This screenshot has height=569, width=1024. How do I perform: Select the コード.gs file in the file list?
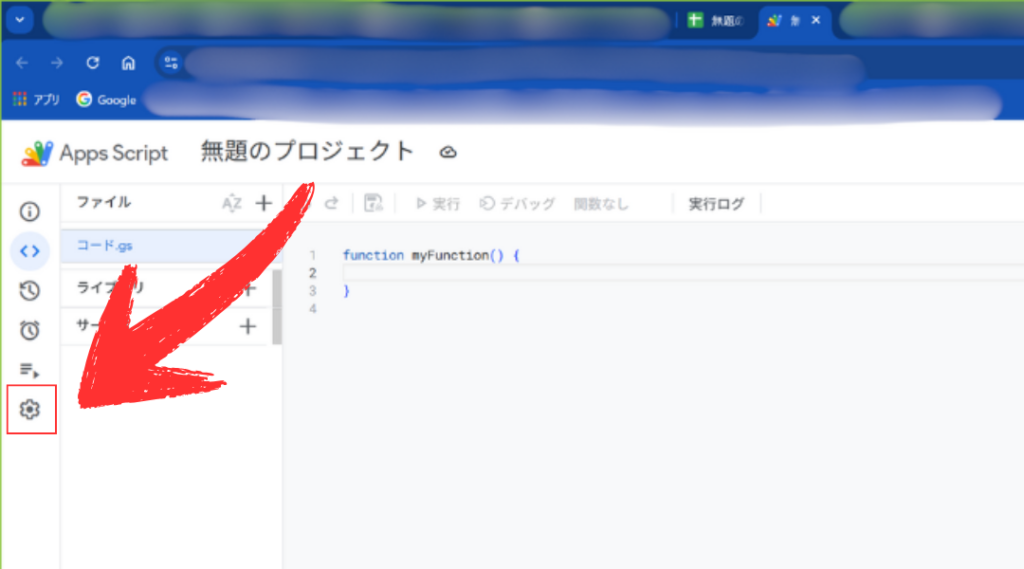coord(105,246)
